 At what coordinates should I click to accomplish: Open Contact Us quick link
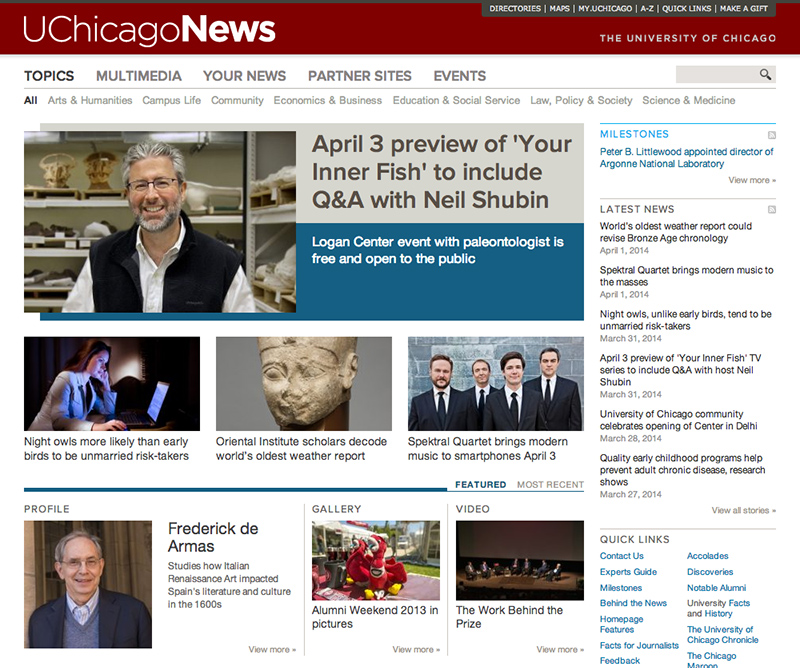[621, 556]
